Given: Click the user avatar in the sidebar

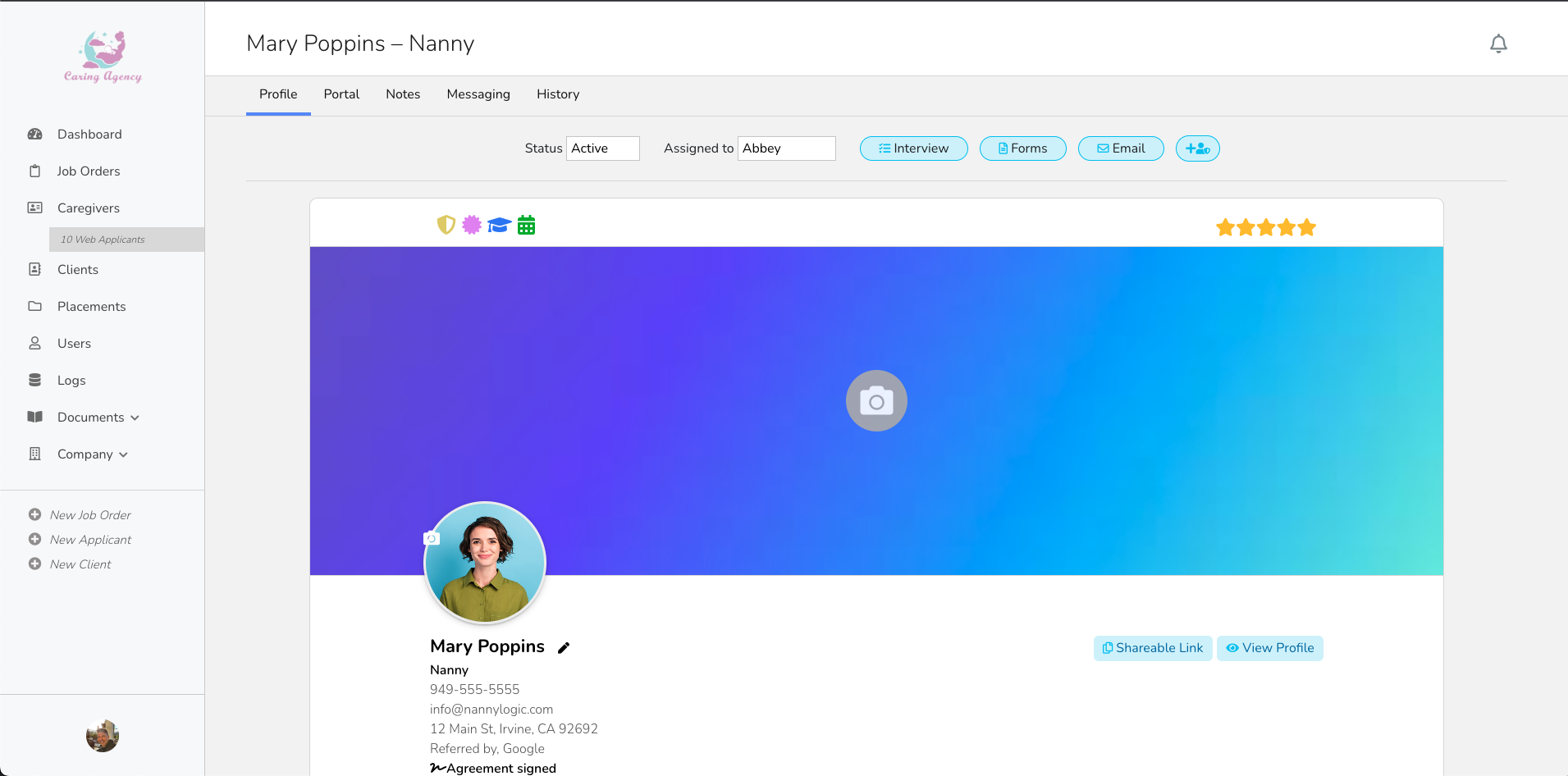Looking at the screenshot, I should click(x=103, y=736).
